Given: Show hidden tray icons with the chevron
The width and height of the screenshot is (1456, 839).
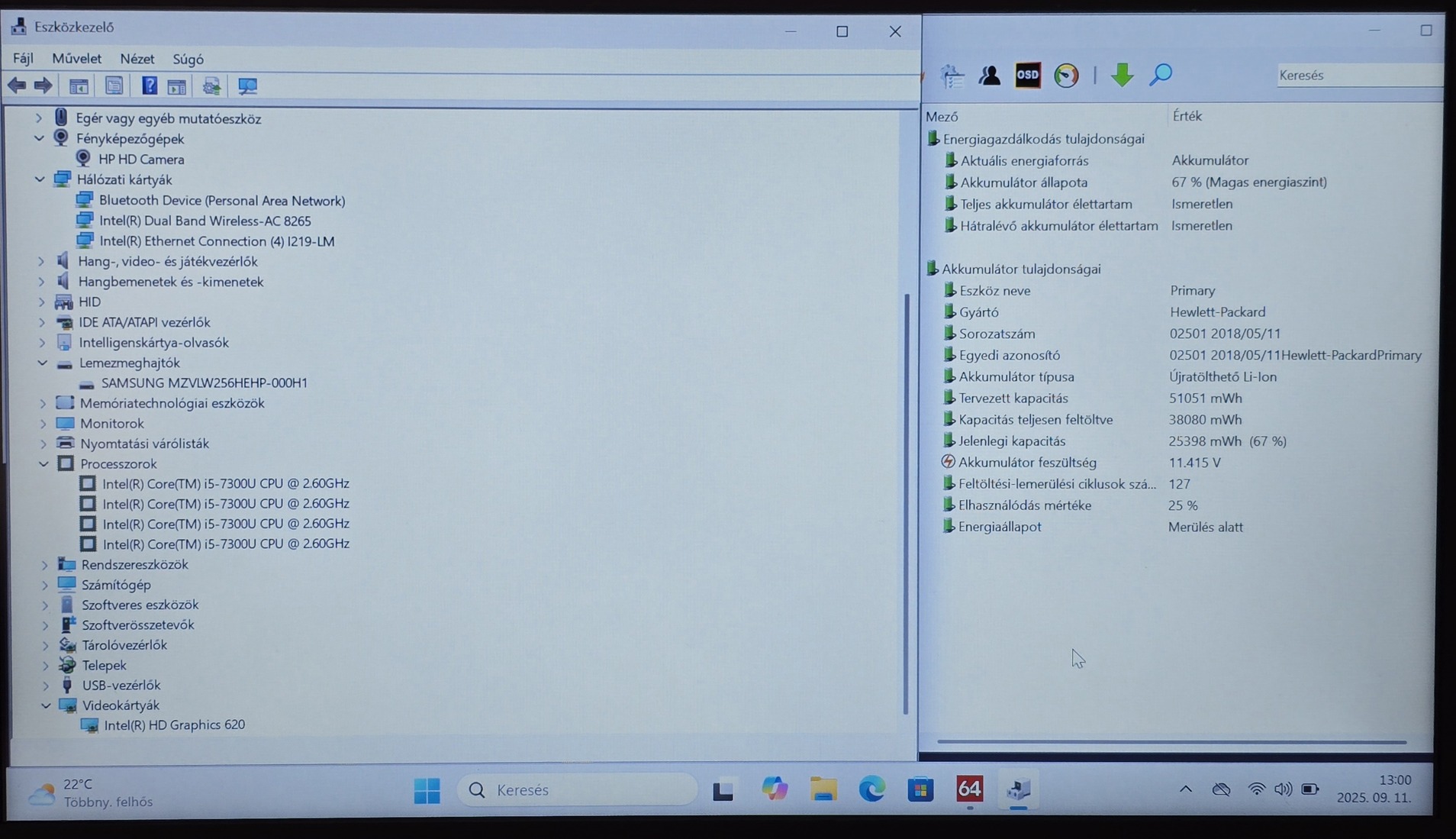Looking at the screenshot, I should 1185,789.
